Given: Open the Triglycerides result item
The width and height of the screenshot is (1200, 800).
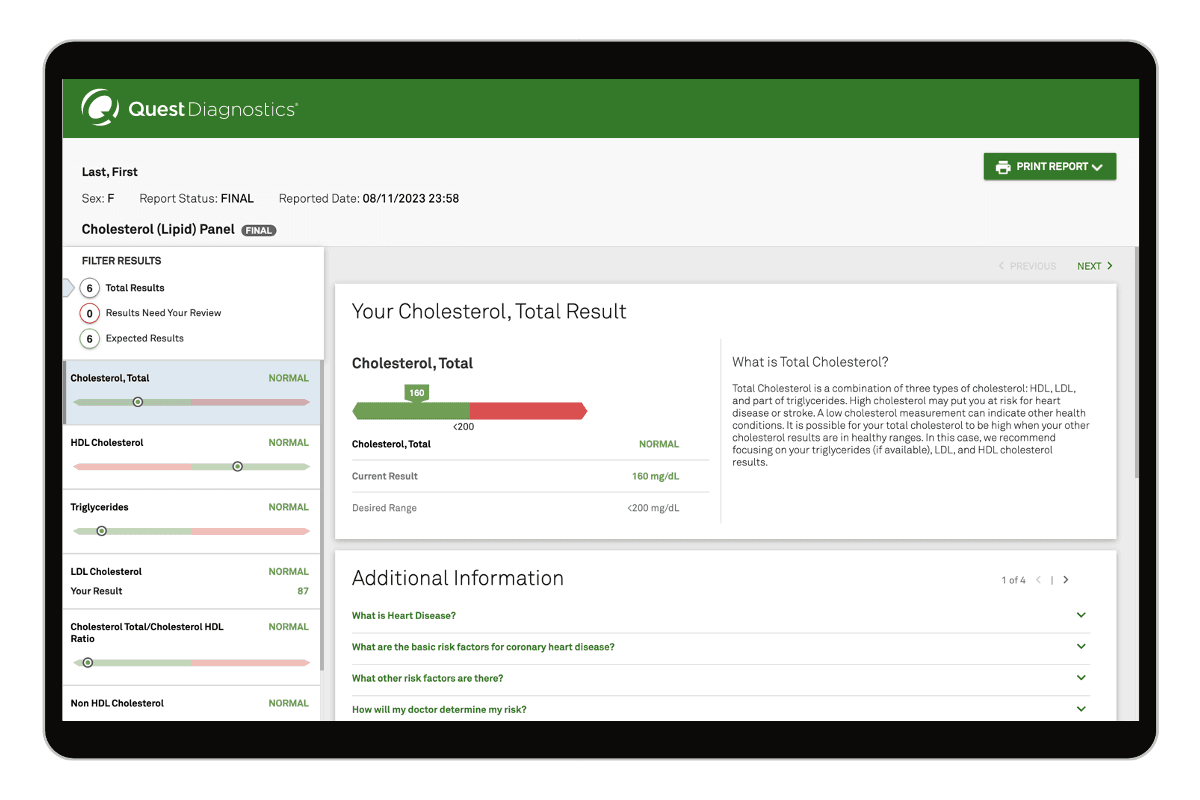Looking at the screenshot, I should [x=190, y=520].
